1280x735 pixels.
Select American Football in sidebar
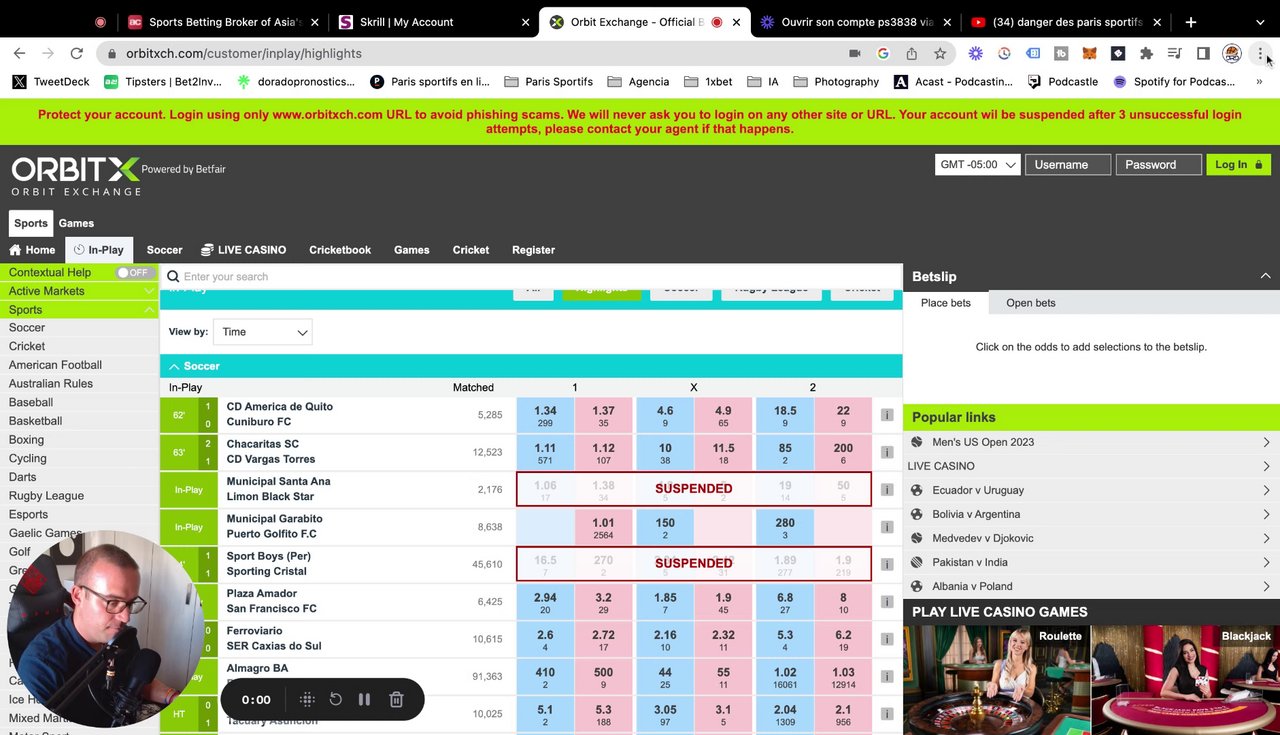[x=55, y=365]
